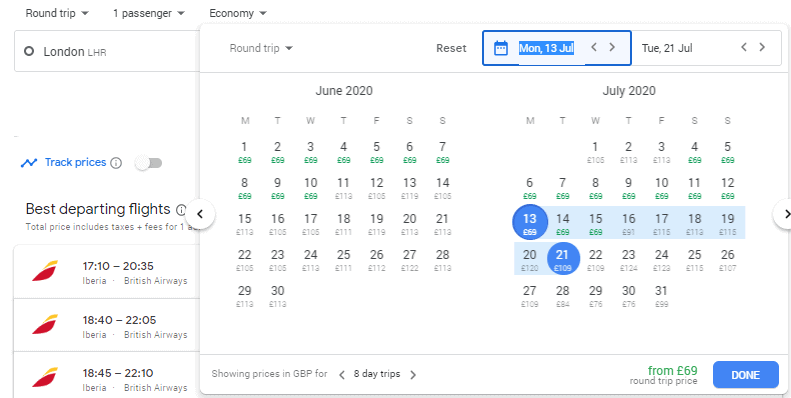The image size is (791, 398).
Task: Show previous month in calendar
Action: pyautogui.click(x=200, y=214)
